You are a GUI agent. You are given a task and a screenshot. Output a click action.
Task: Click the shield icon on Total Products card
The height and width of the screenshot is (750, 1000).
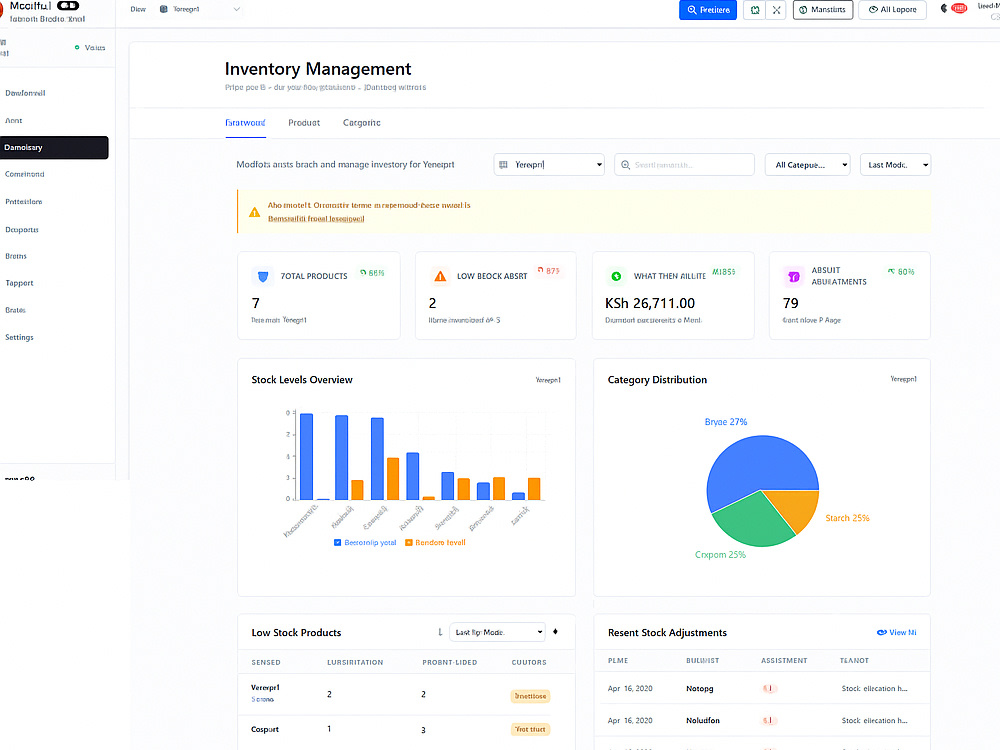263,277
